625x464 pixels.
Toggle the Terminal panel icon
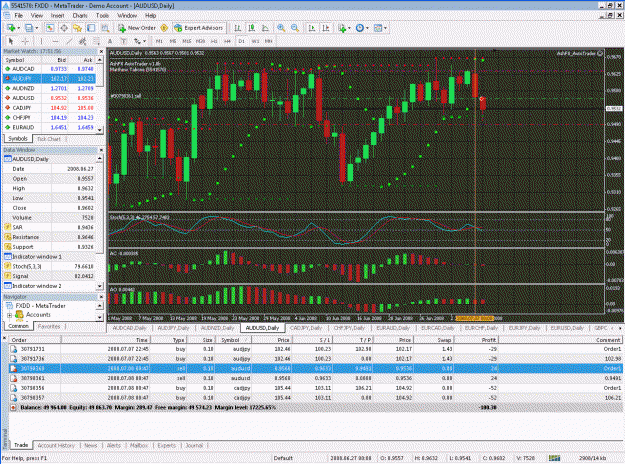click(x=91, y=28)
